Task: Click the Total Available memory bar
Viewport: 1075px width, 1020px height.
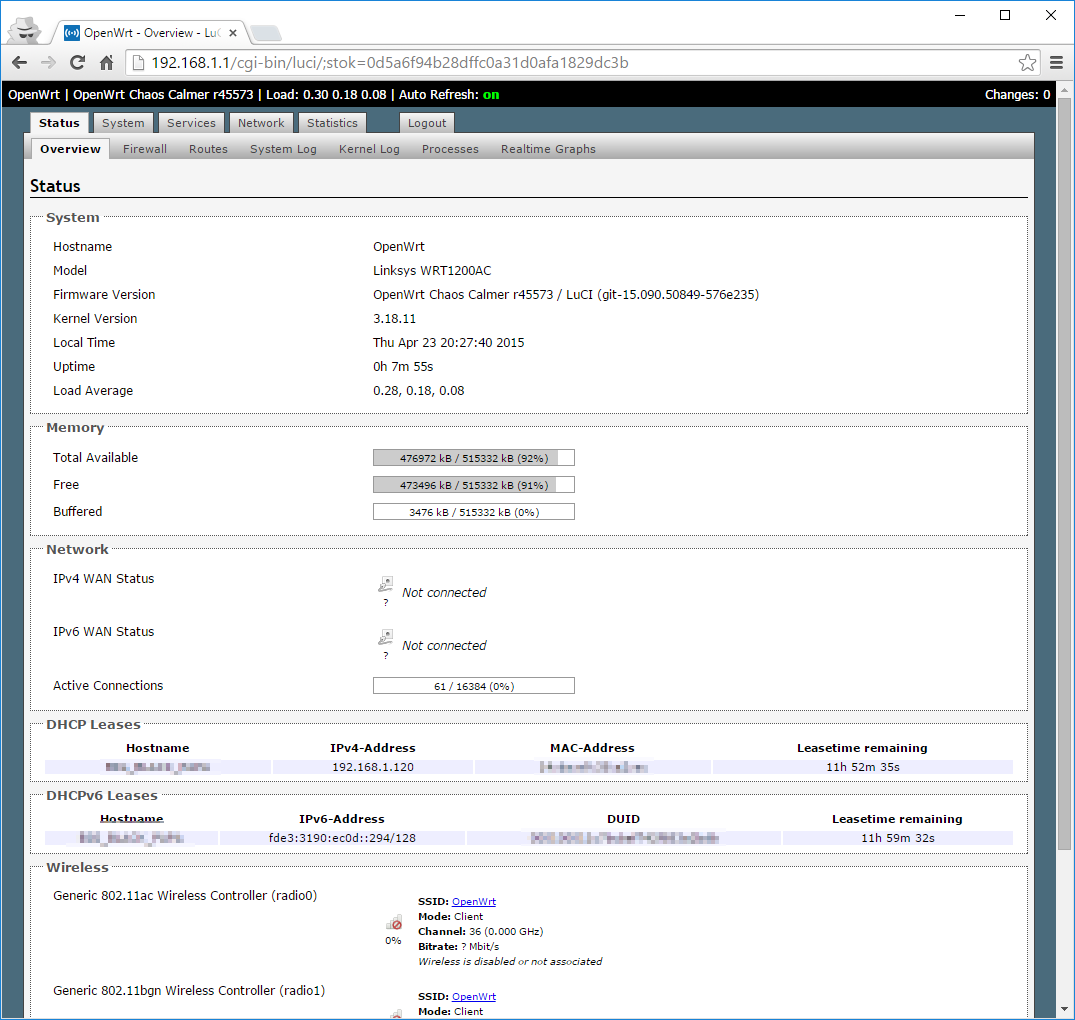Action: pyautogui.click(x=473, y=458)
